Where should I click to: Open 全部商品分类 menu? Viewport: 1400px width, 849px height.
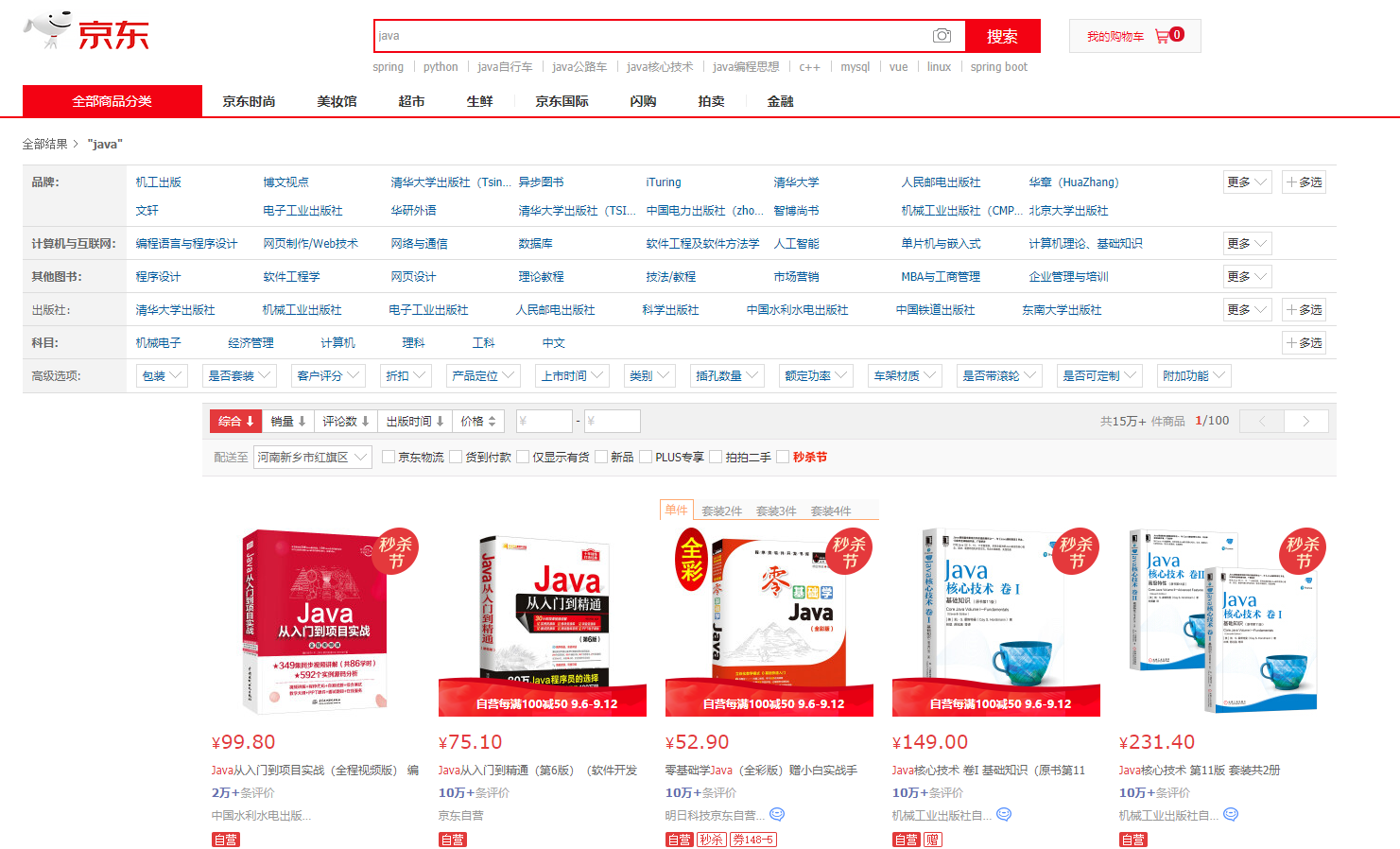point(112,101)
